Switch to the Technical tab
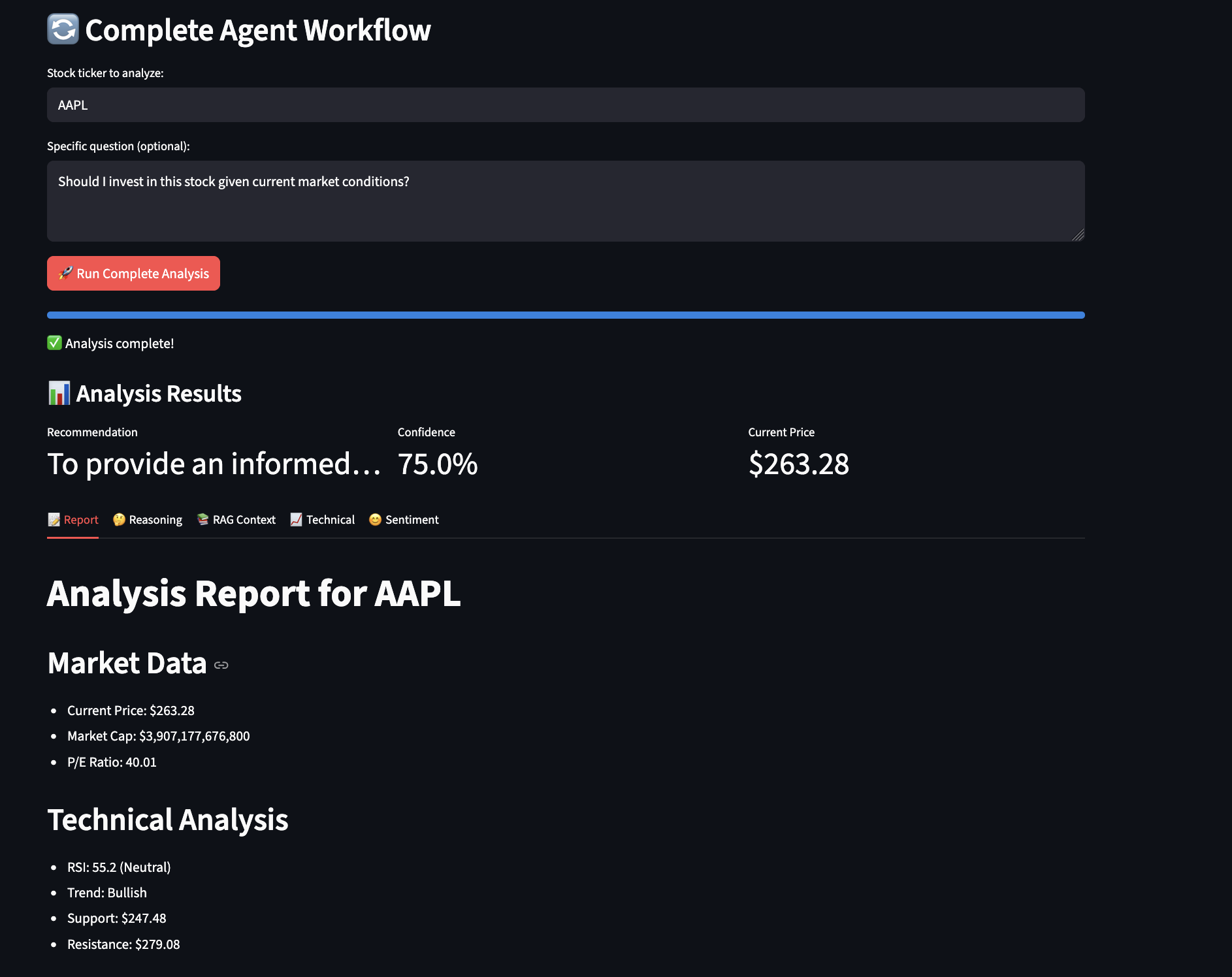This screenshot has width=1232, height=977. pos(322,520)
